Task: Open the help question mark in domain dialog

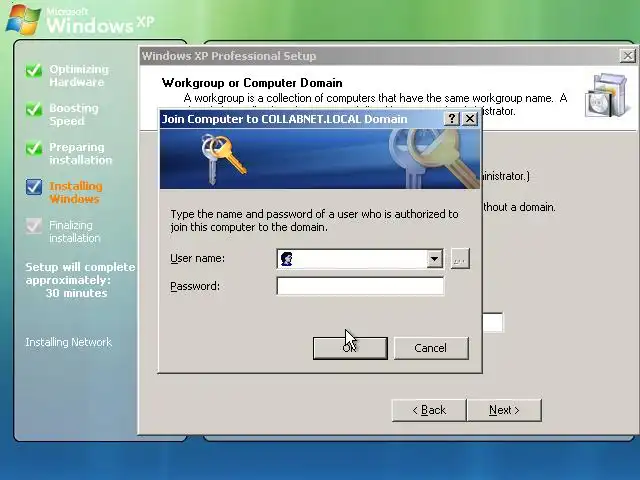Action: click(x=451, y=119)
